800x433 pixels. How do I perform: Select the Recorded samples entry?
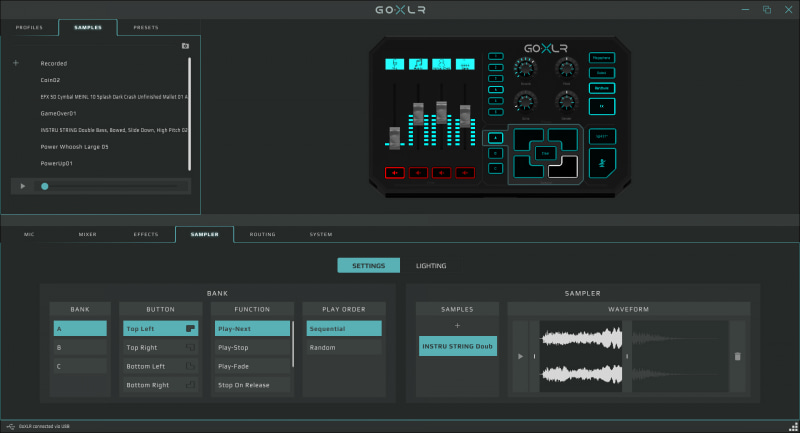coord(54,63)
